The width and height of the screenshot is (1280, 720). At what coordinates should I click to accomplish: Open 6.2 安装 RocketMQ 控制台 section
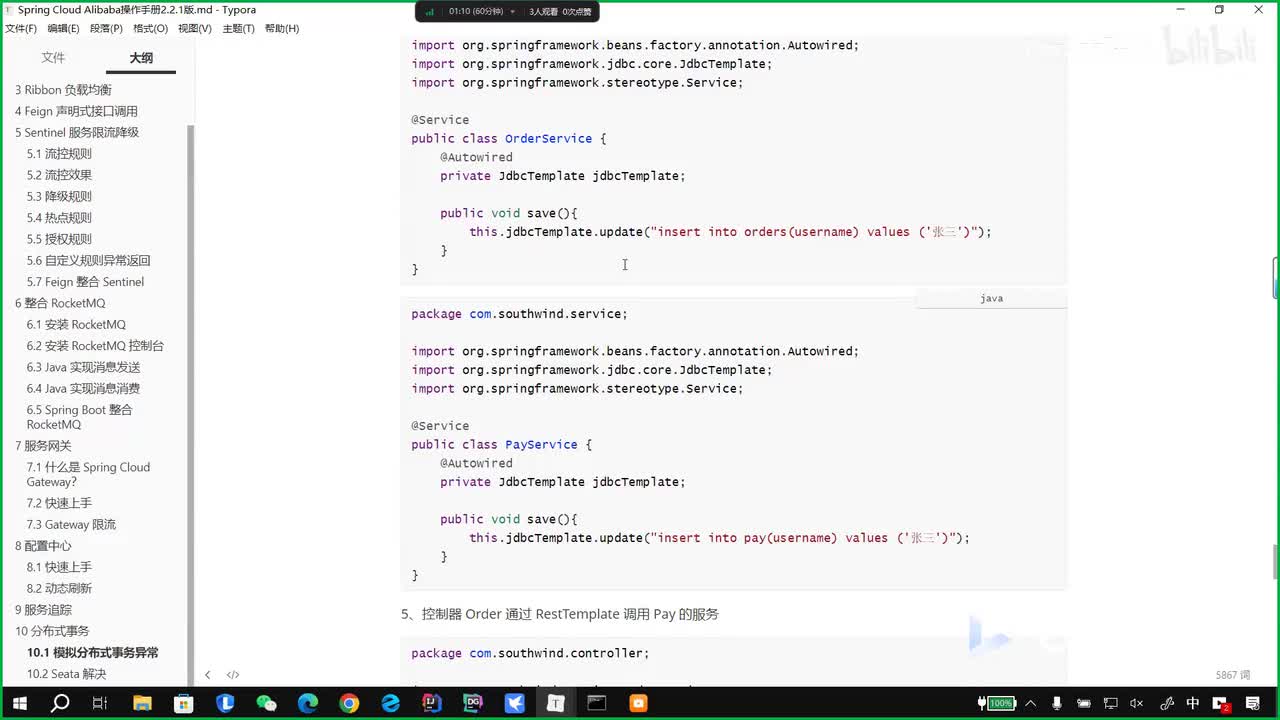(x=95, y=346)
